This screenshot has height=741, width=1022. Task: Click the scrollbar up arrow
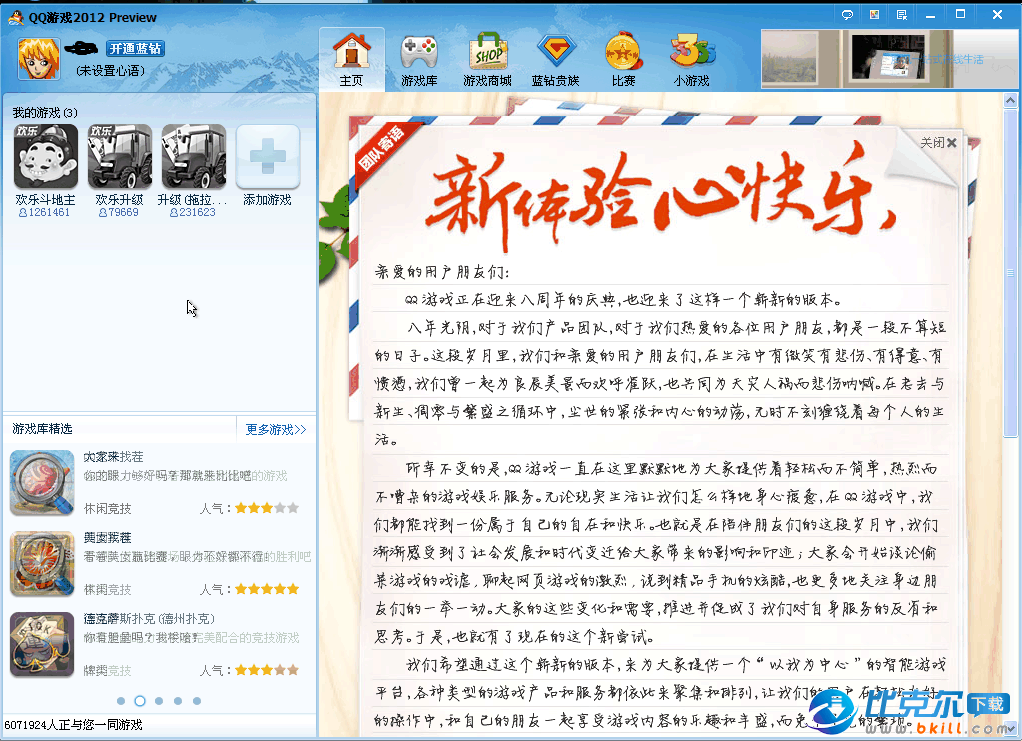point(1010,100)
